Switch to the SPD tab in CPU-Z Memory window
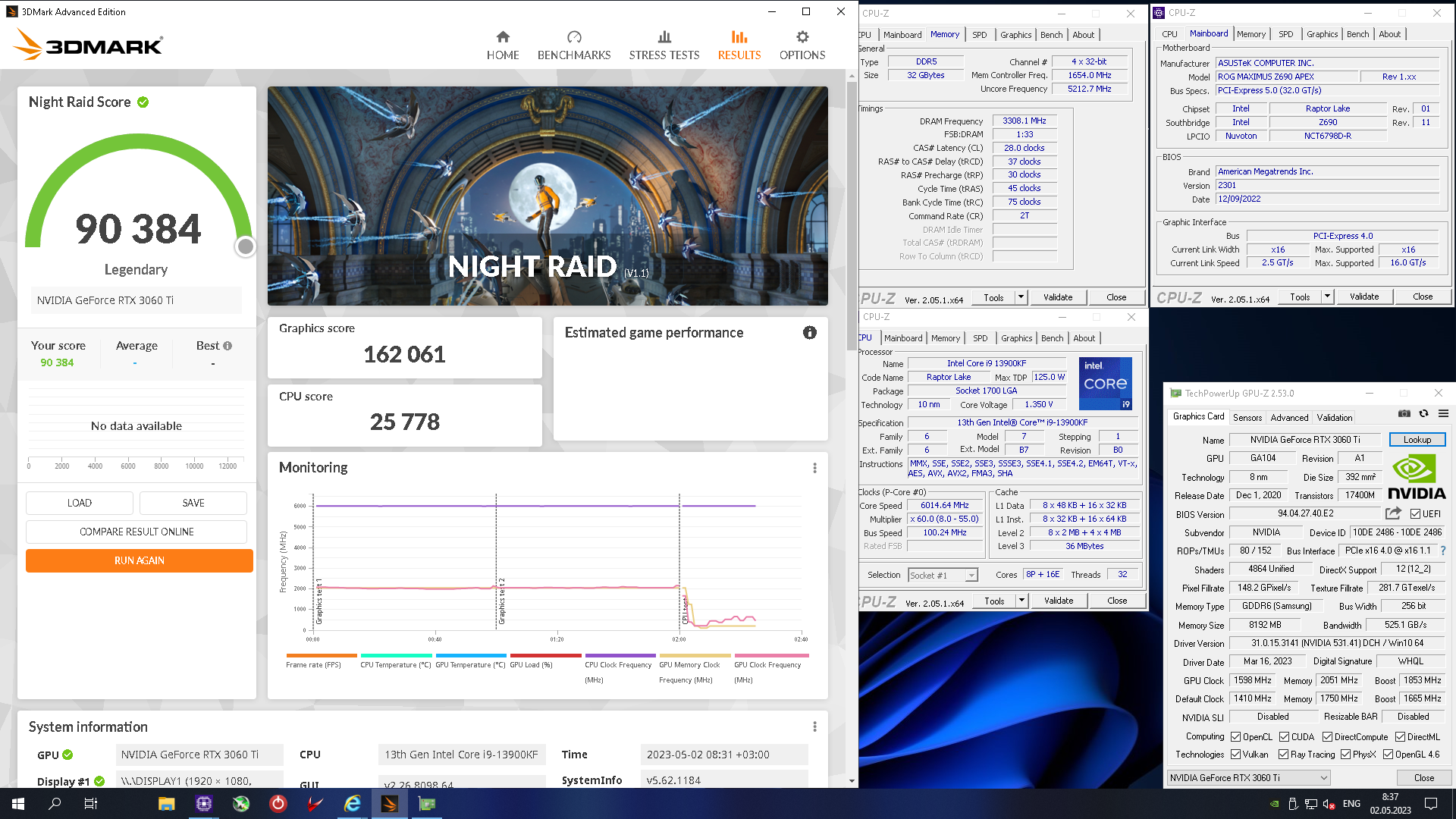Viewport: 1456px width, 819px height. [x=980, y=35]
